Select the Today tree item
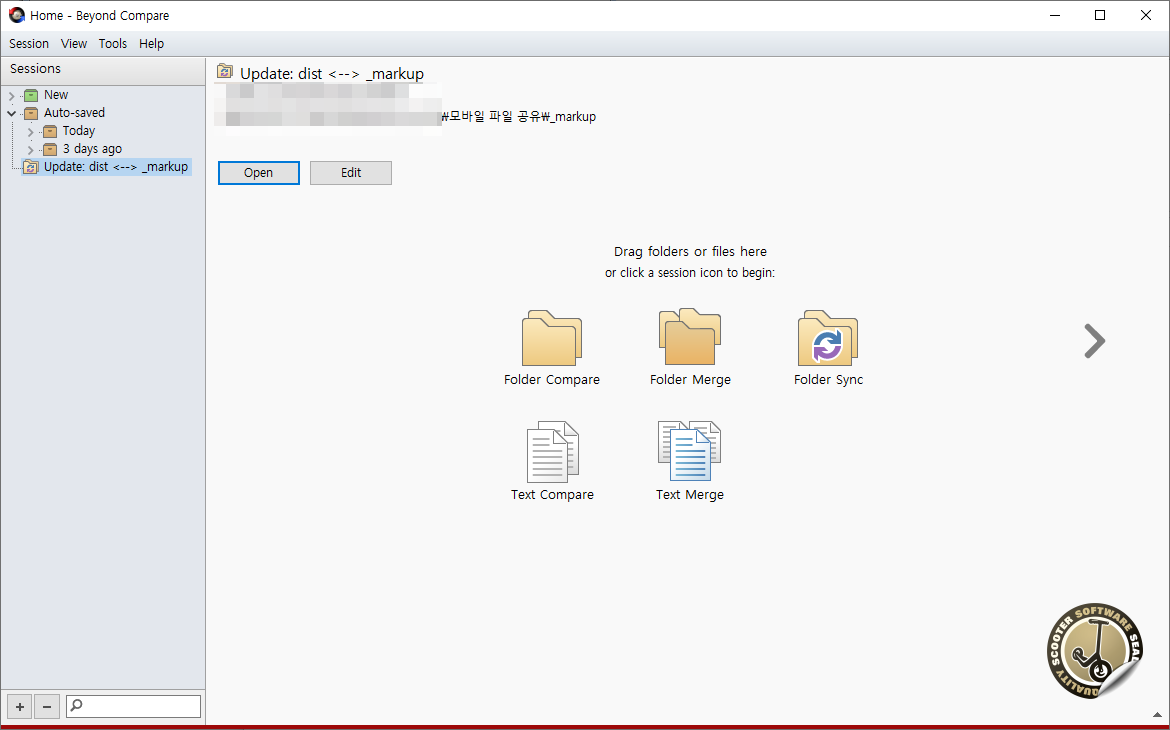This screenshot has width=1170, height=730. click(x=79, y=131)
